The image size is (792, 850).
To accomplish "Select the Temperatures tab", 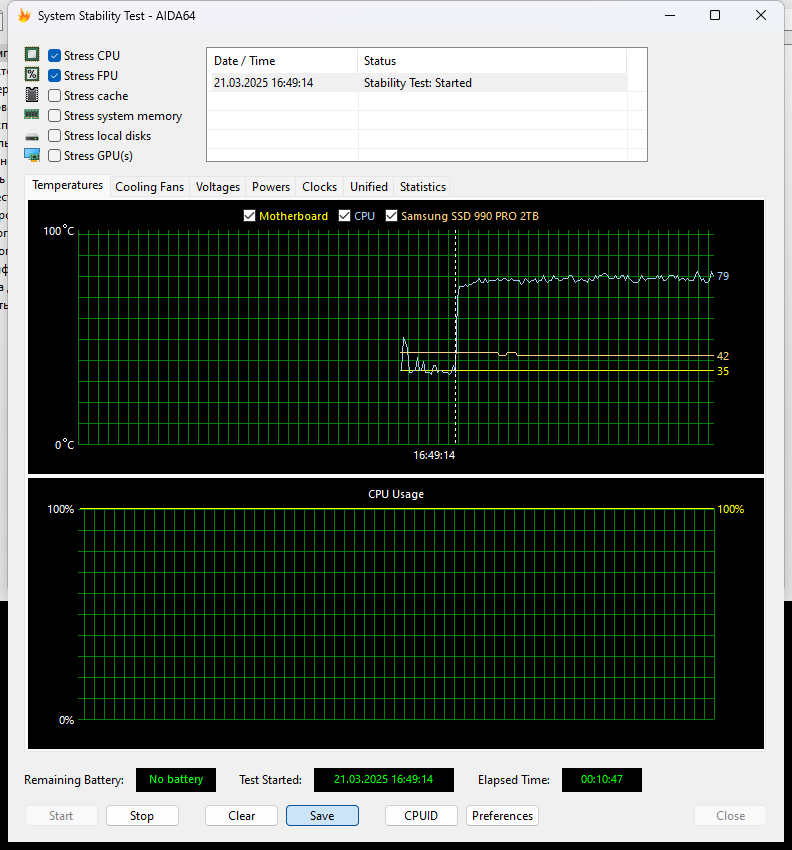I will 67,185.
